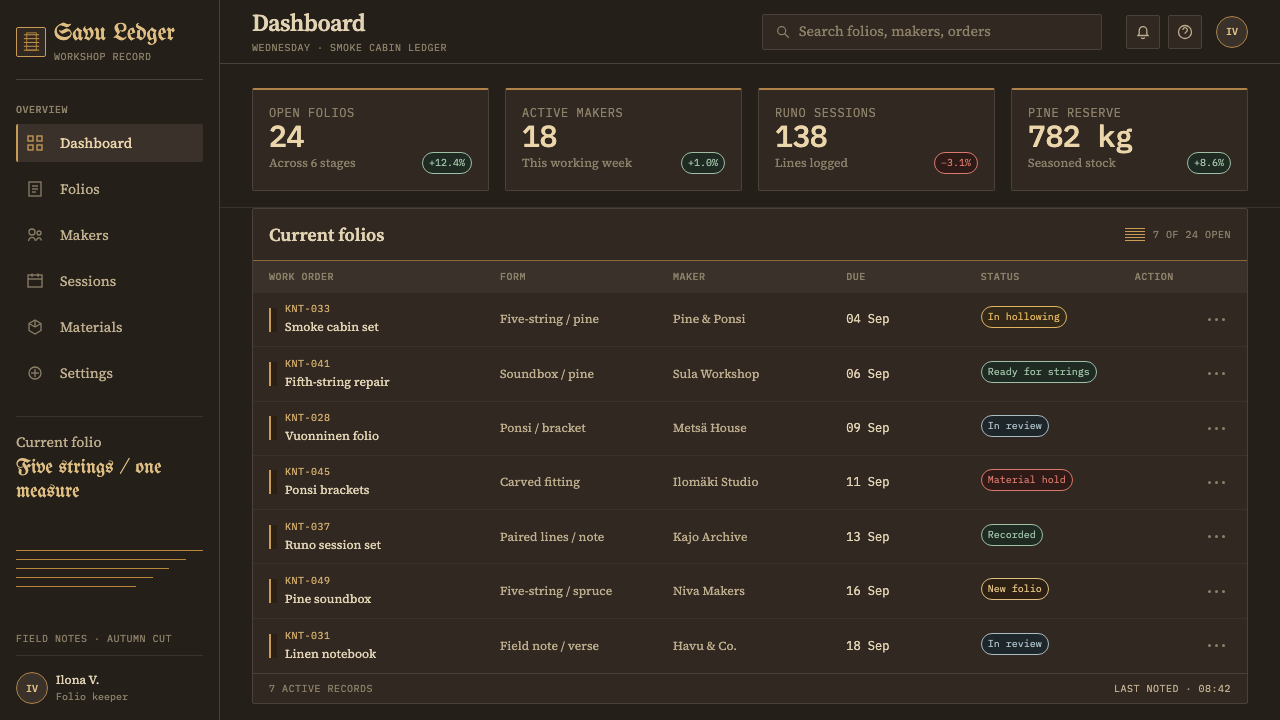Image resolution: width=1280 pixels, height=720 pixels.
Task: Open actions menu for Vuonninen folio
Action: coord(1216,429)
